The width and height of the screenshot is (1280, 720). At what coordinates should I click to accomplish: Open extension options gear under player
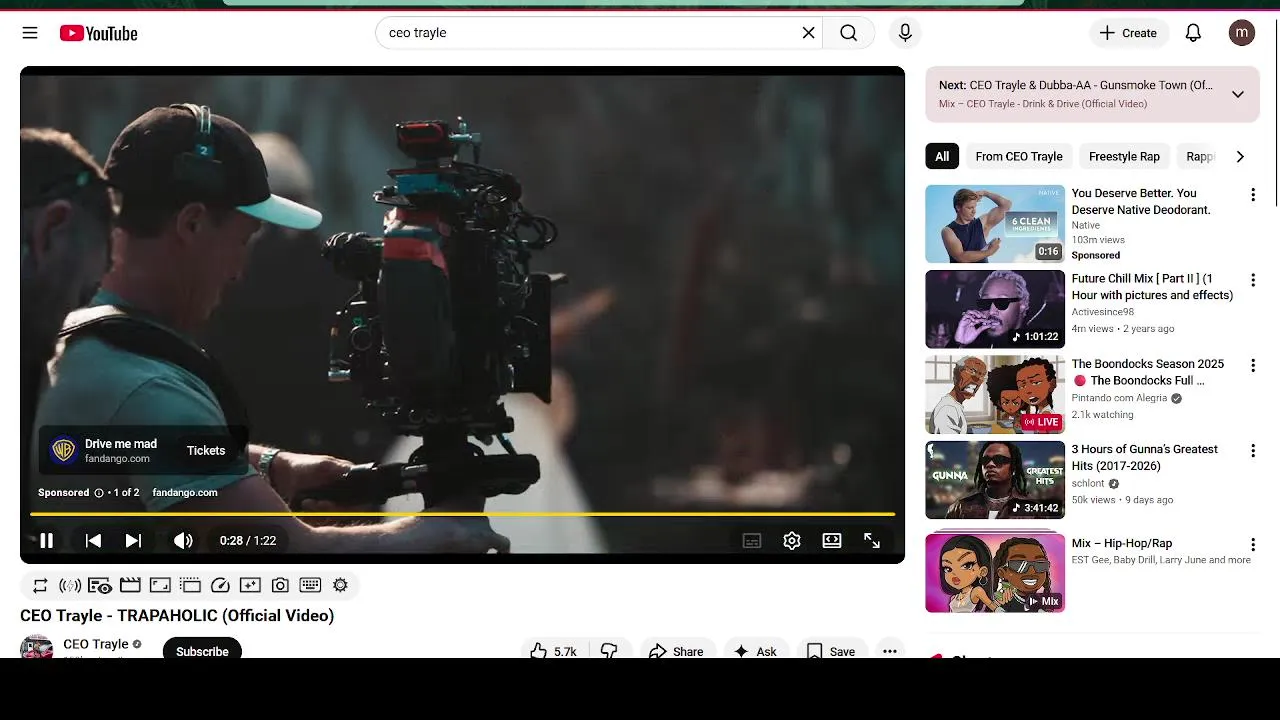click(340, 585)
